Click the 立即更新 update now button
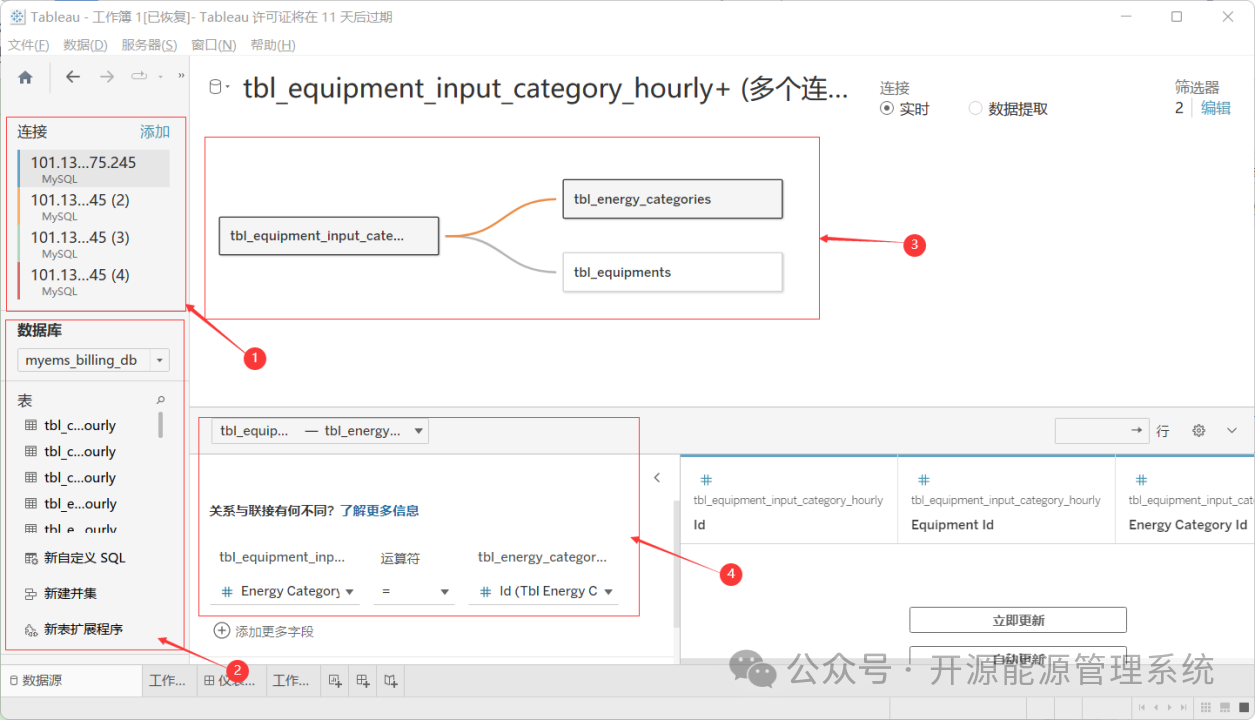Screen dimensions: 1255x720 [1018, 620]
